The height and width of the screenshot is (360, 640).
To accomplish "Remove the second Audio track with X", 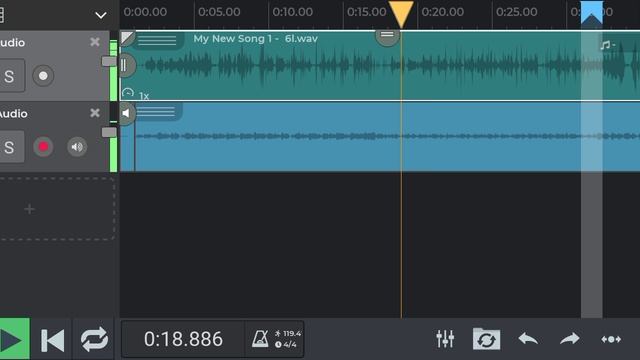I will pos(95,113).
